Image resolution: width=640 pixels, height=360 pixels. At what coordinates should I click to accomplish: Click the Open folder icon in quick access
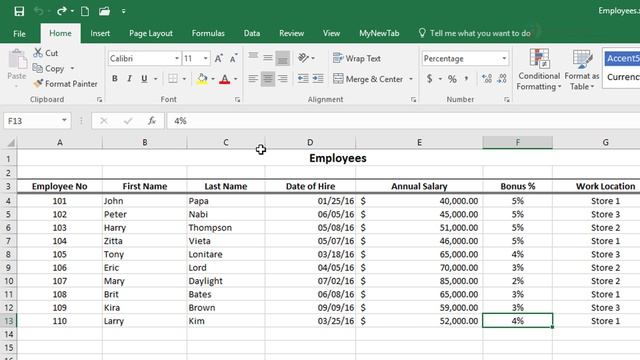[x=104, y=11]
